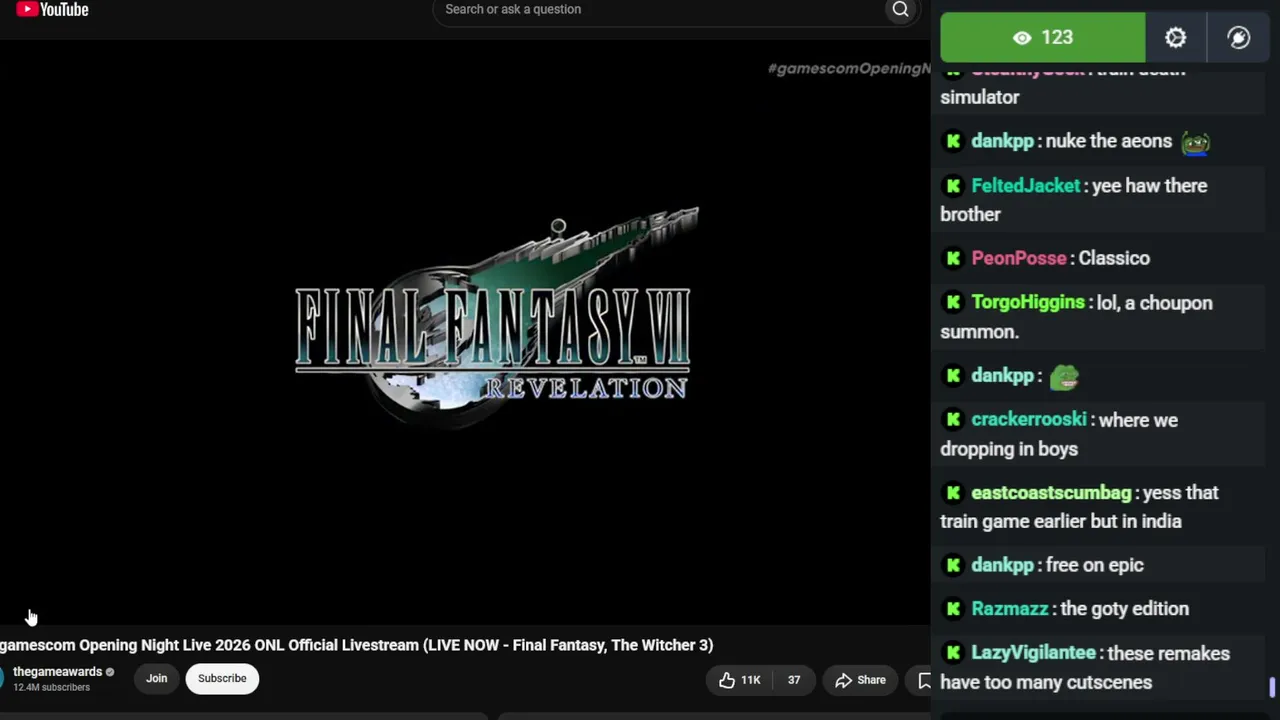Open dankpp's name on 'free on epic'
1280x720 pixels.
coord(1002,565)
